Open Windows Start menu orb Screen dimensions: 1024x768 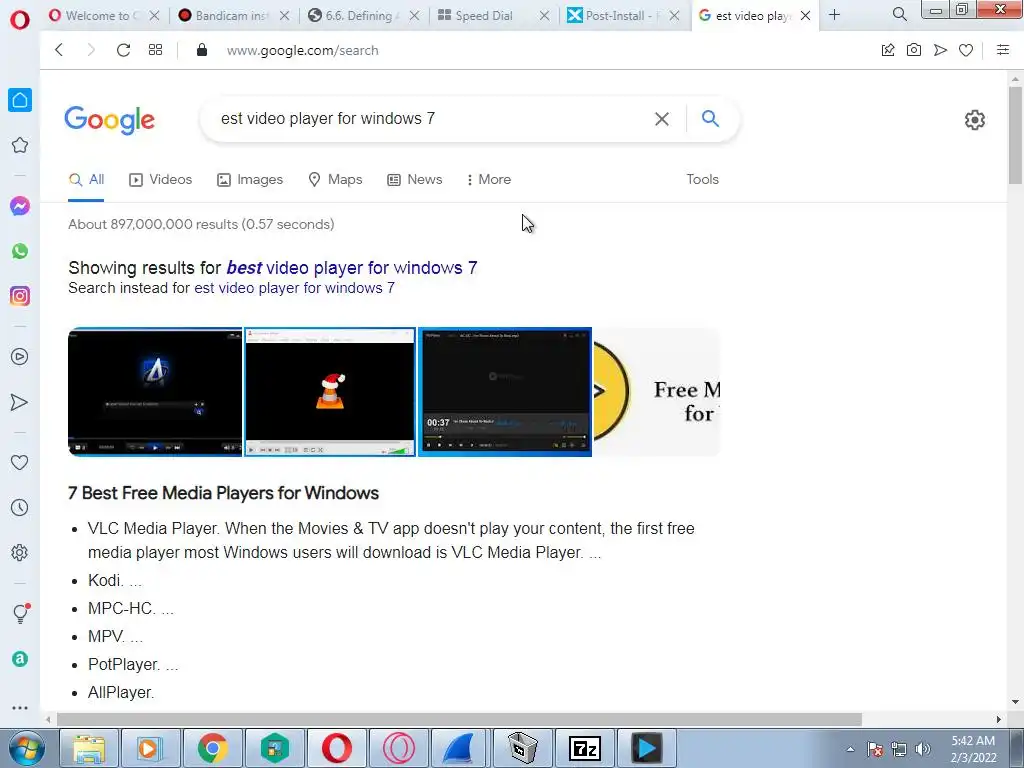[x=27, y=748]
